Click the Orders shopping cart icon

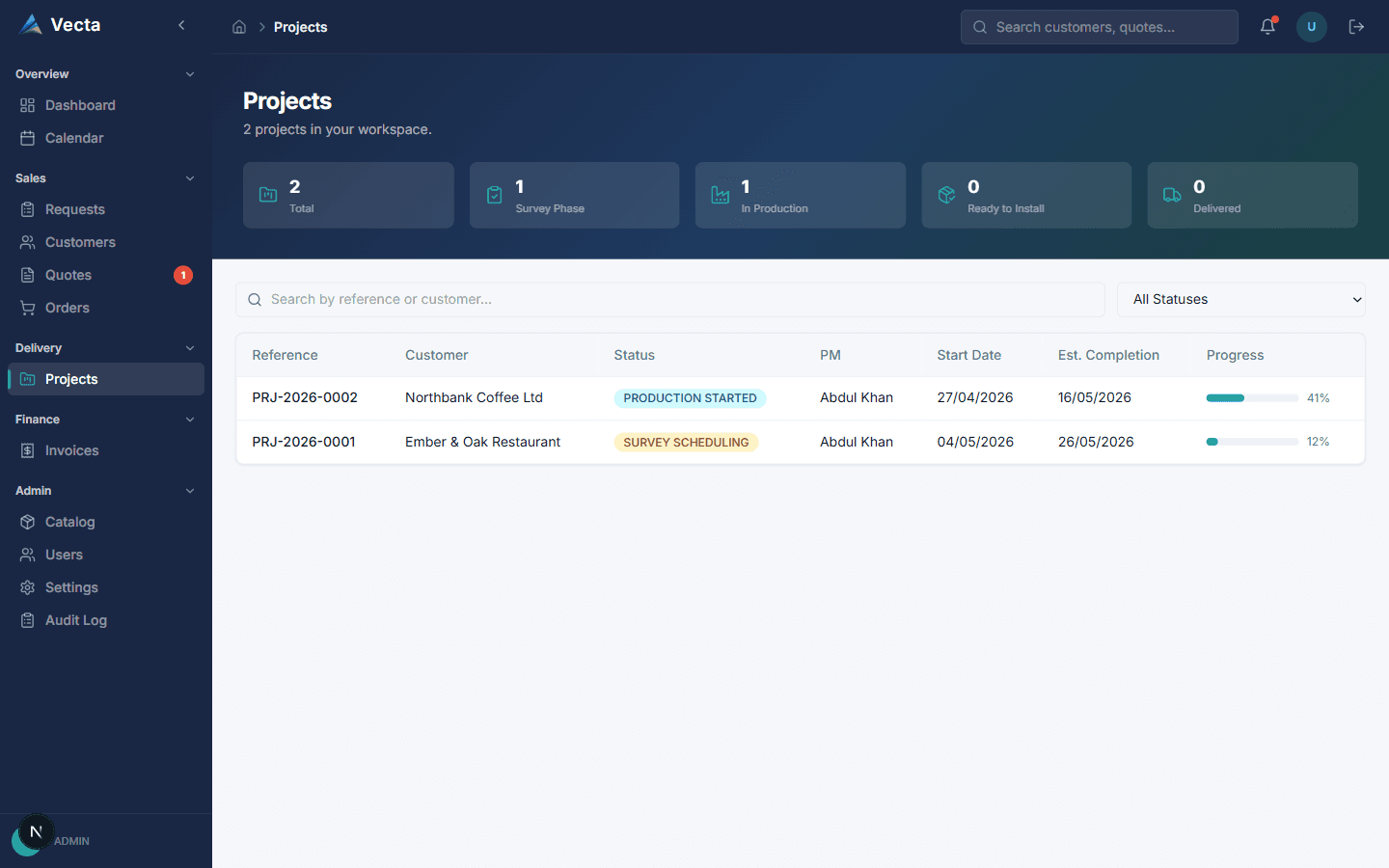point(27,308)
